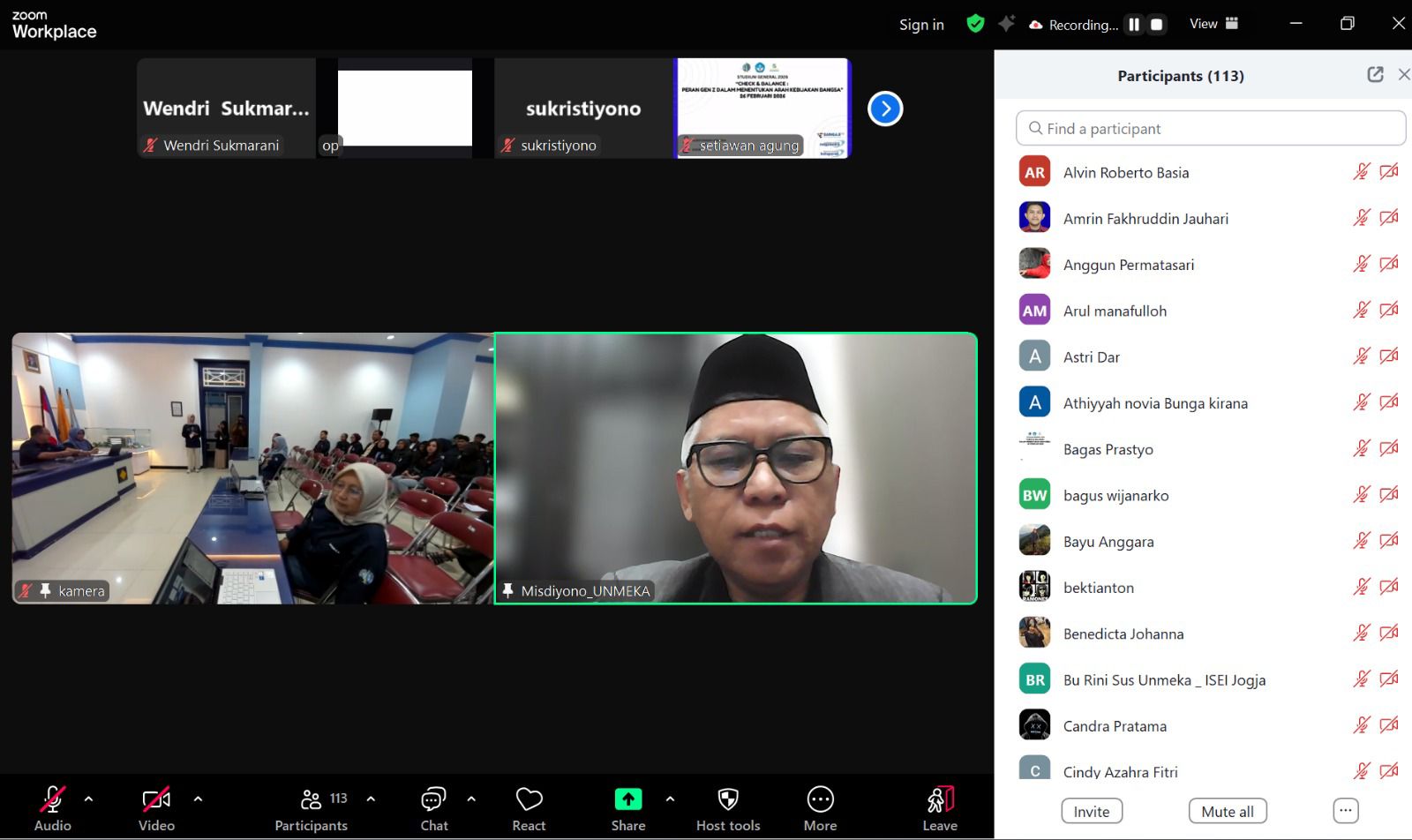Leave the meeting
This screenshot has height=840, width=1412.
tap(940, 807)
